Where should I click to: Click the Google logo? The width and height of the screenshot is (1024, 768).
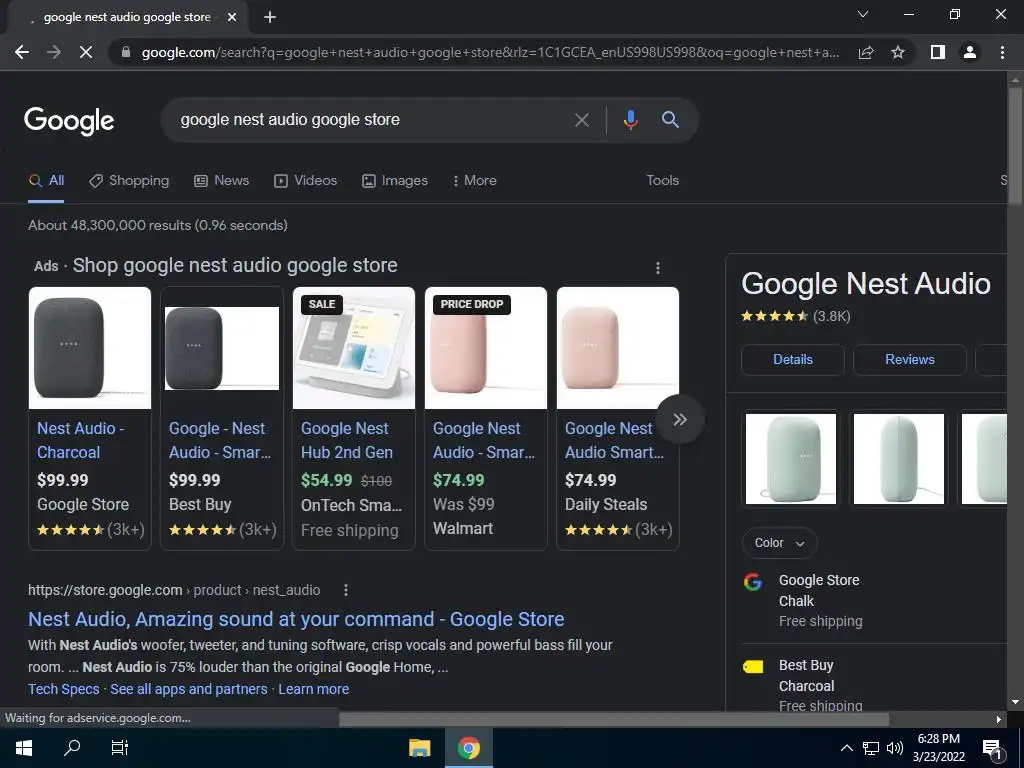pyautogui.click(x=69, y=121)
